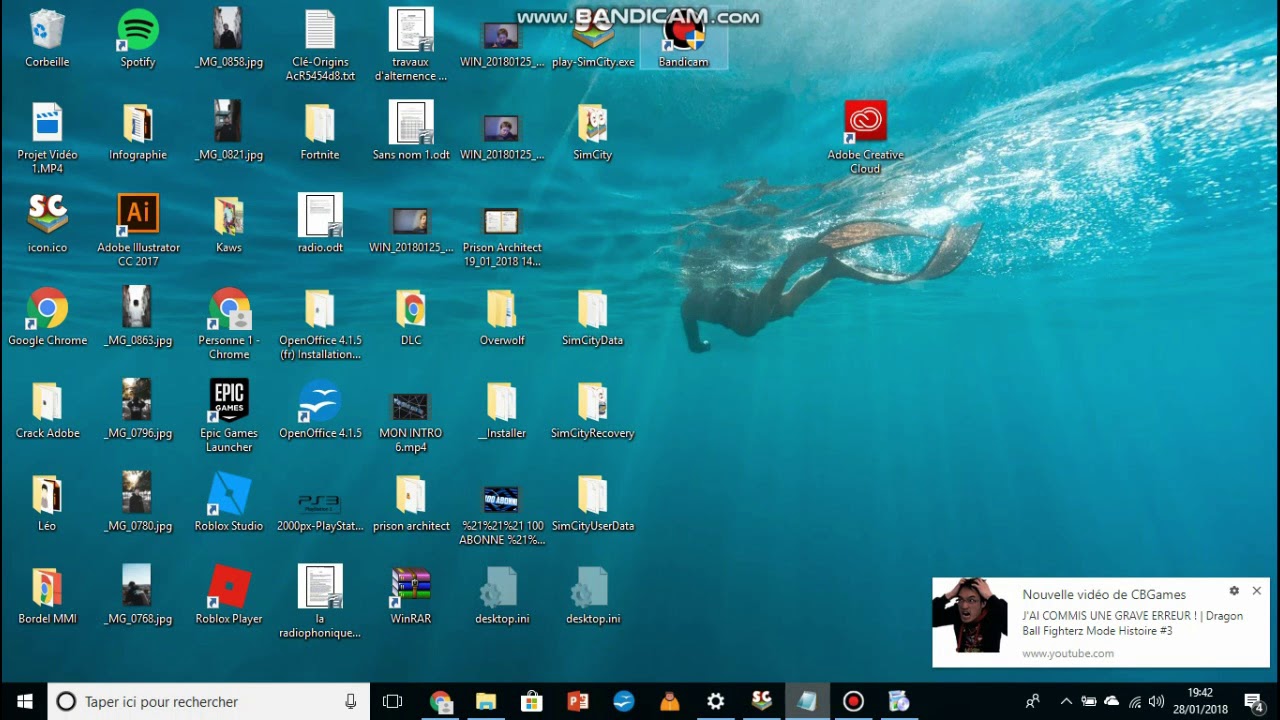Open the Corbeille recycle bin
Screen dimensions: 1280x720
click(x=46, y=30)
